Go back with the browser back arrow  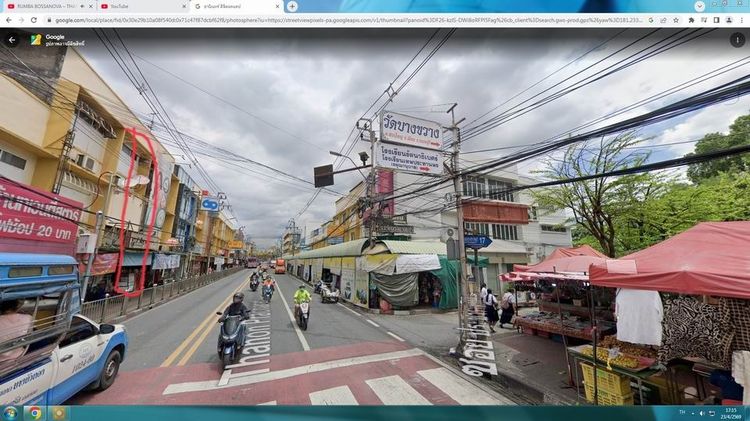click(x=9, y=20)
